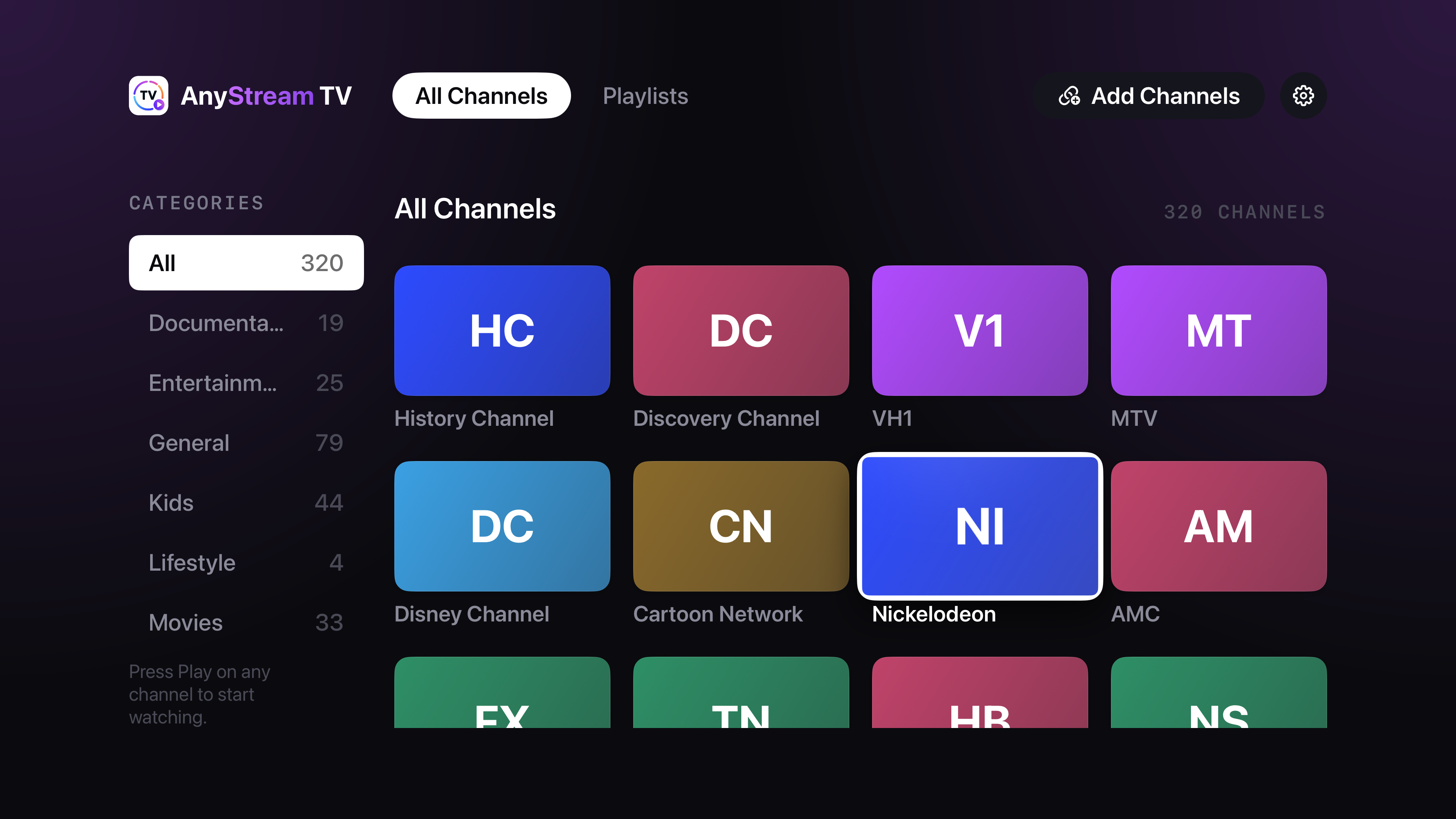Open the green NS channel tile
1456x819 pixels.
(x=1219, y=692)
